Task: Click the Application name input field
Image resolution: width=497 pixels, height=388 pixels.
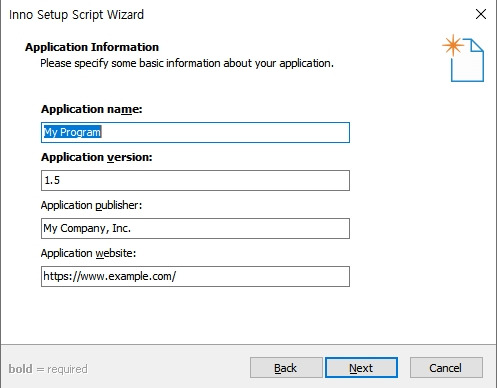Action: point(195,133)
